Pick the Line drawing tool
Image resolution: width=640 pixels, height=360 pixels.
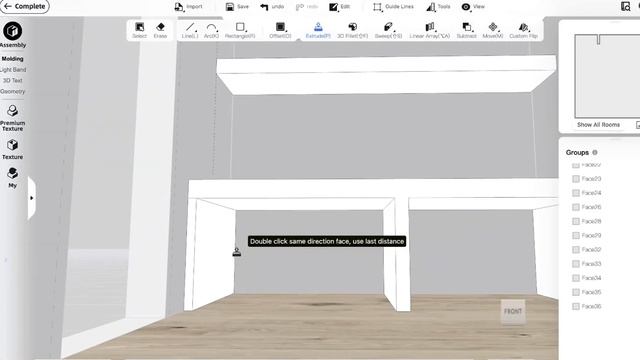(x=190, y=30)
